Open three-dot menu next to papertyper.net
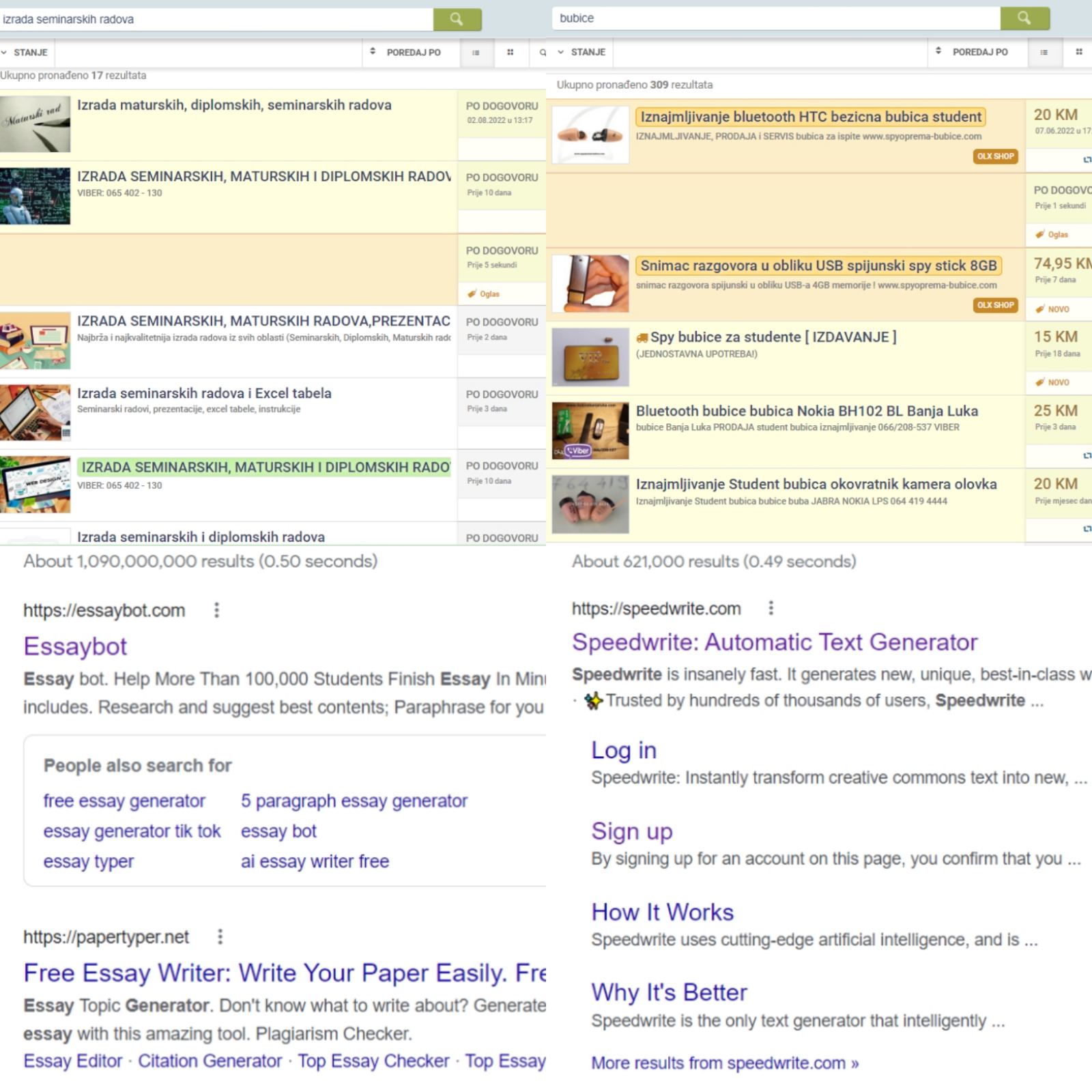1092x1092 pixels. [220, 937]
